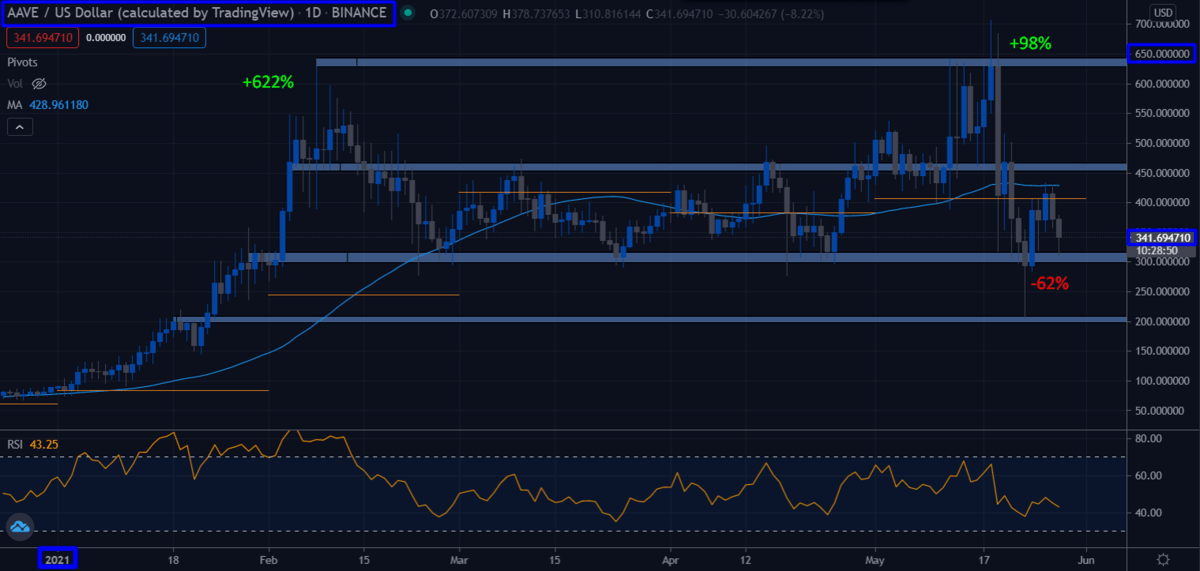Click the green market status dot
Viewport: 1200px width, 571px height.
tap(411, 14)
